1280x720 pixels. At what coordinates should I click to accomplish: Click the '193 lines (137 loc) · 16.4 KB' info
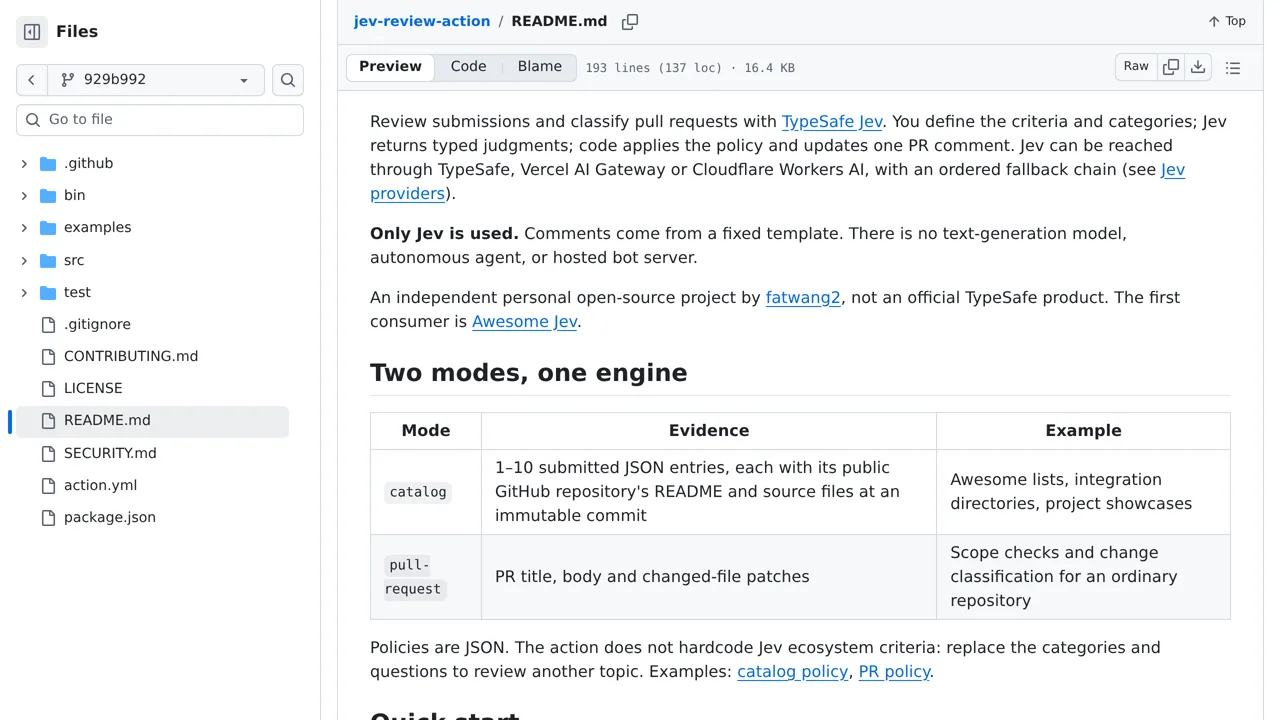690,68
